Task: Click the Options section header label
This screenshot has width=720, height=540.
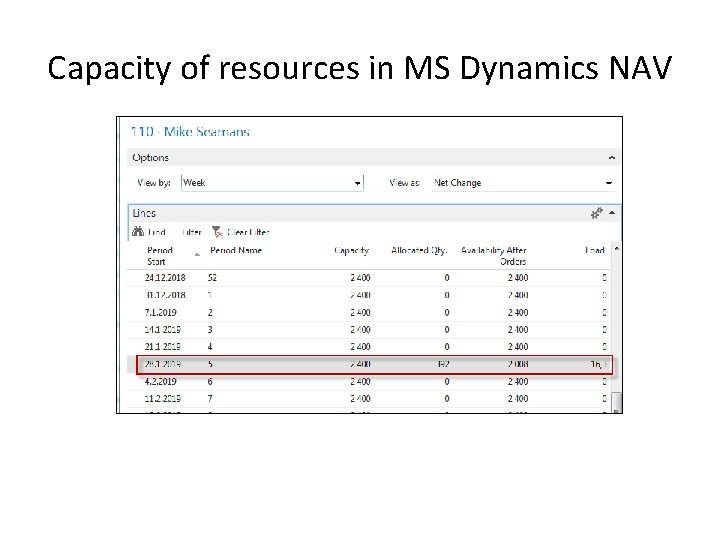Action: coord(150,158)
